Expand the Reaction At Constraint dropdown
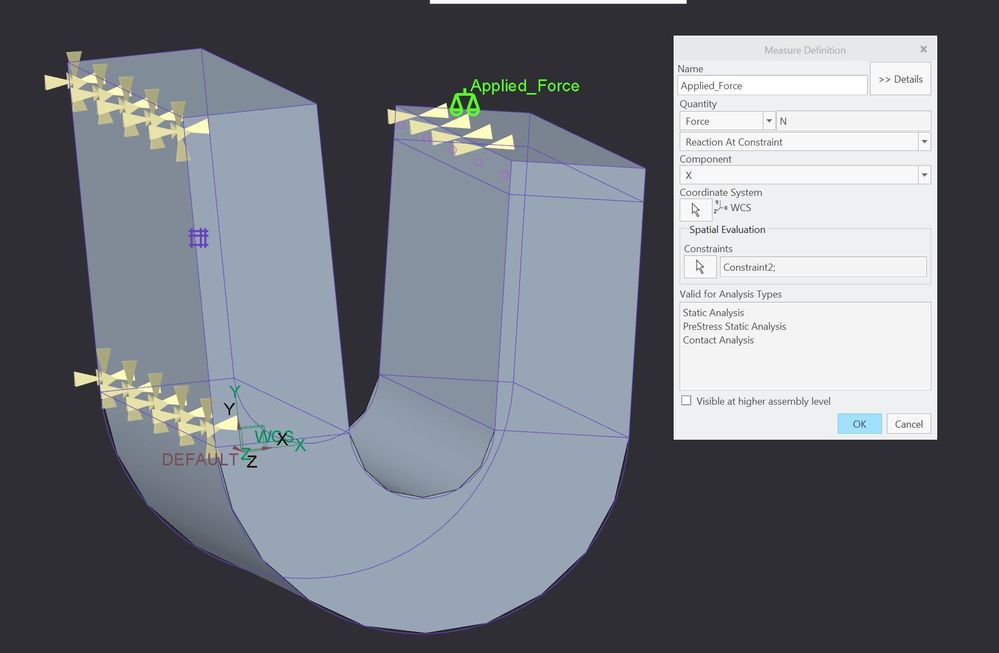Screen dimensions: 999x653 click(924, 142)
